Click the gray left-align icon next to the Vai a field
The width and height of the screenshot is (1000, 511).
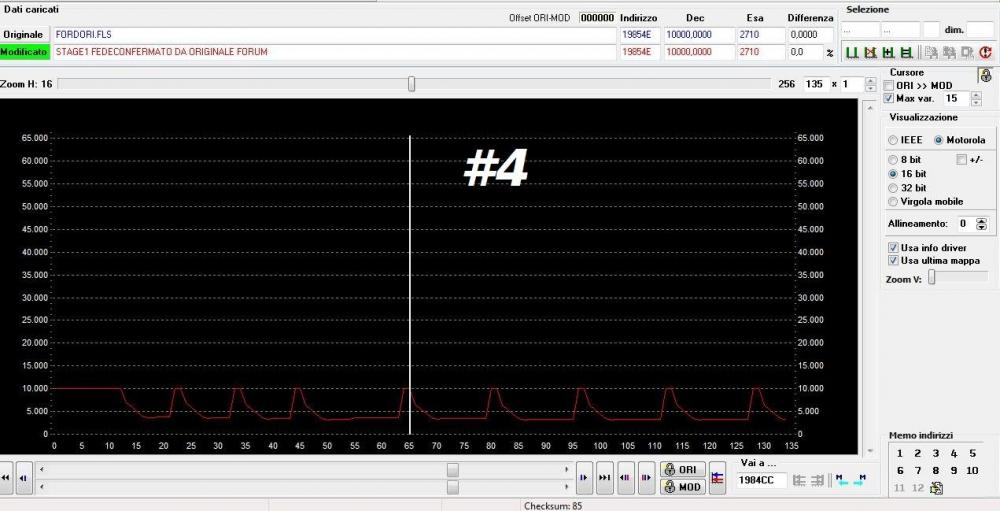pos(798,480)
